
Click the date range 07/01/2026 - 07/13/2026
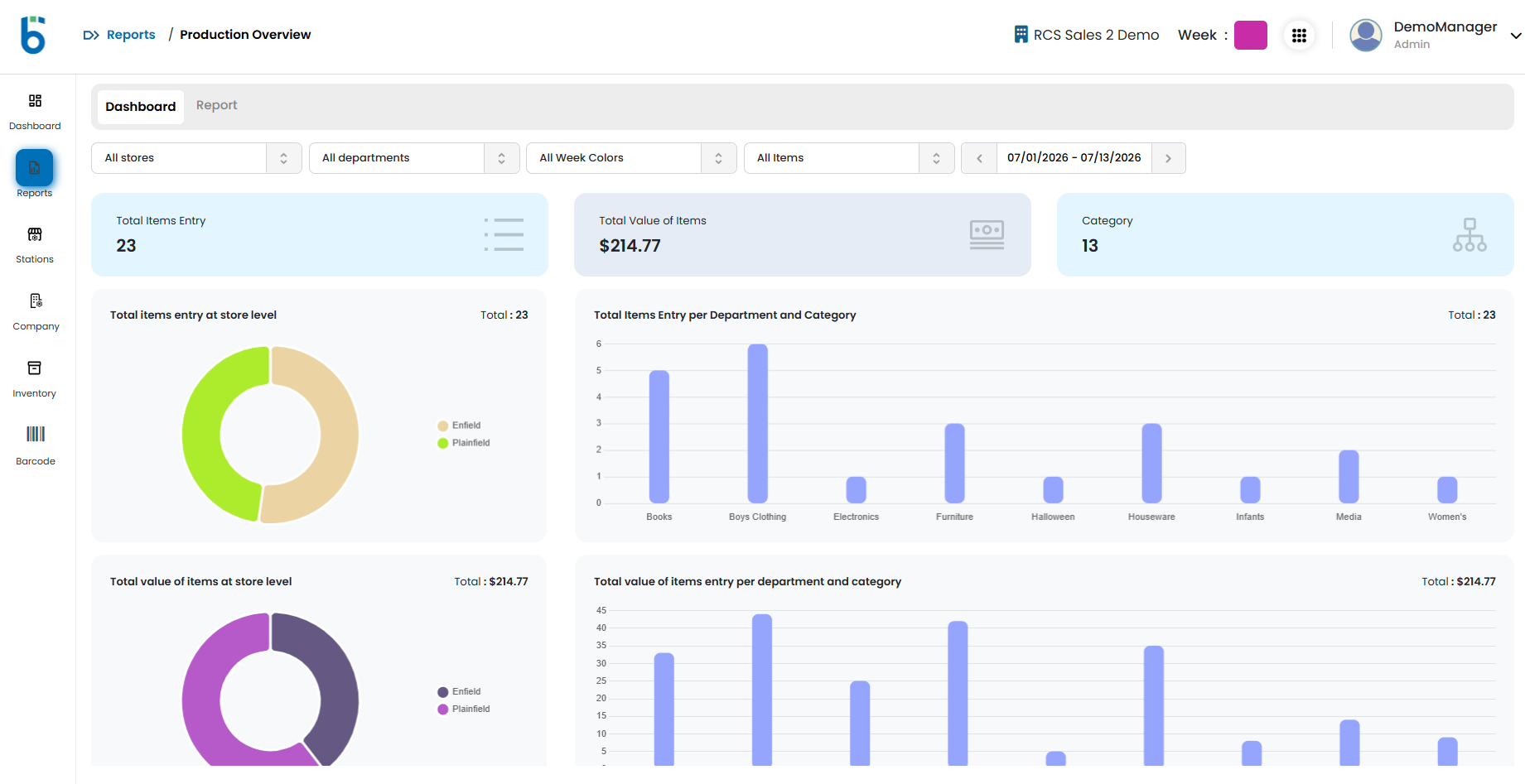(x=1074, y=158)
